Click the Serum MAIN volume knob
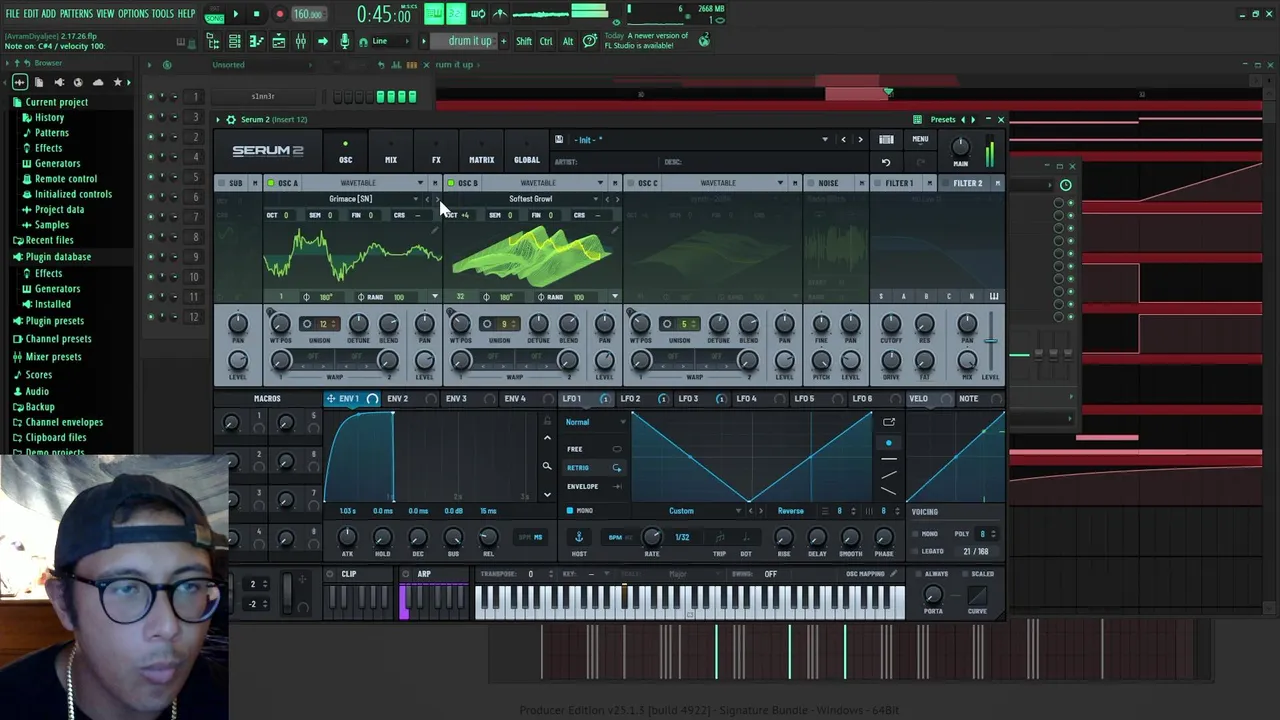This screenshot has height=720, width=1280. coord(960,148)
